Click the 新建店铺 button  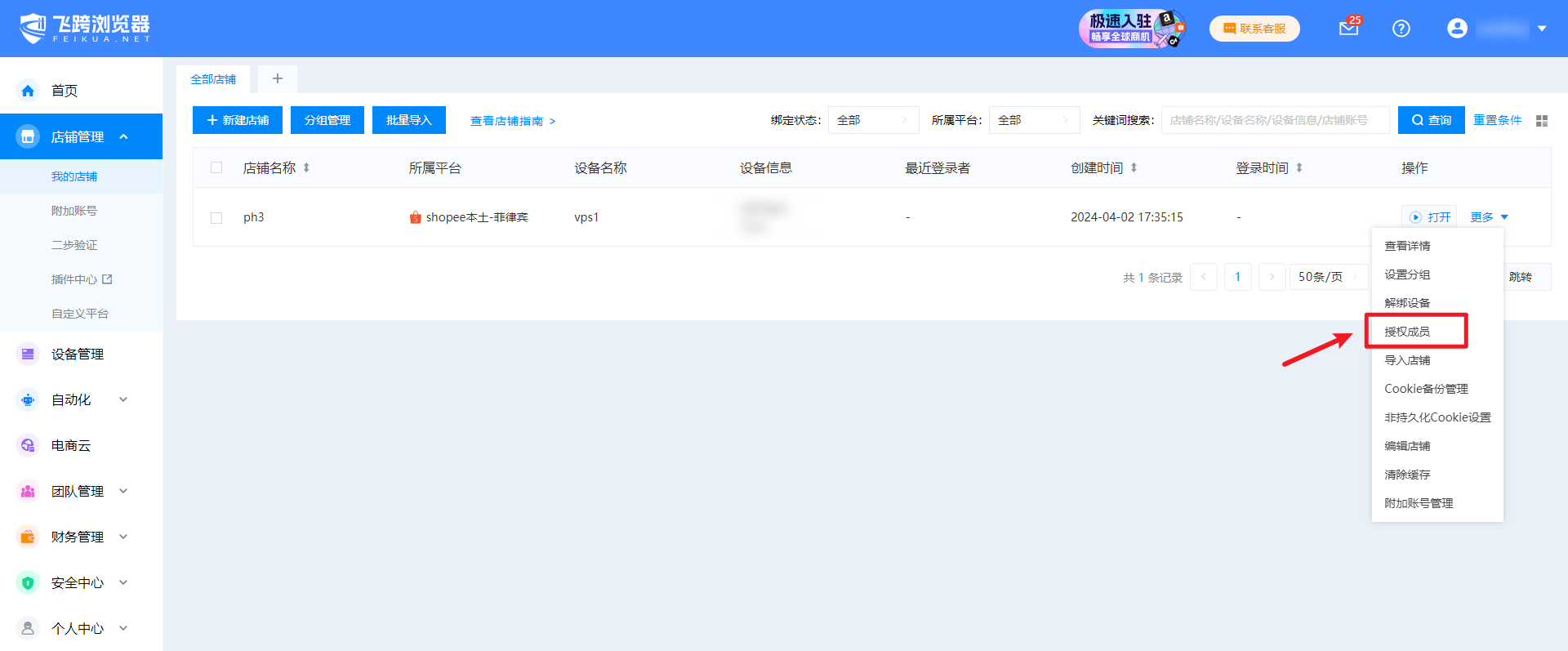tap(238, 120)
